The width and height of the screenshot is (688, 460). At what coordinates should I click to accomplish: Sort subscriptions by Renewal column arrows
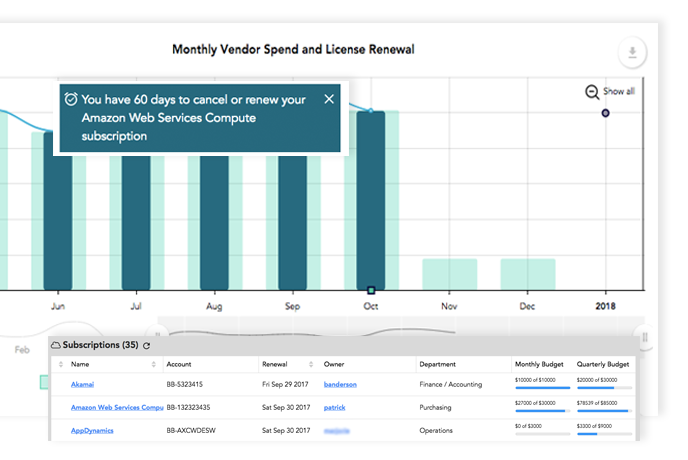pos(311,364)
